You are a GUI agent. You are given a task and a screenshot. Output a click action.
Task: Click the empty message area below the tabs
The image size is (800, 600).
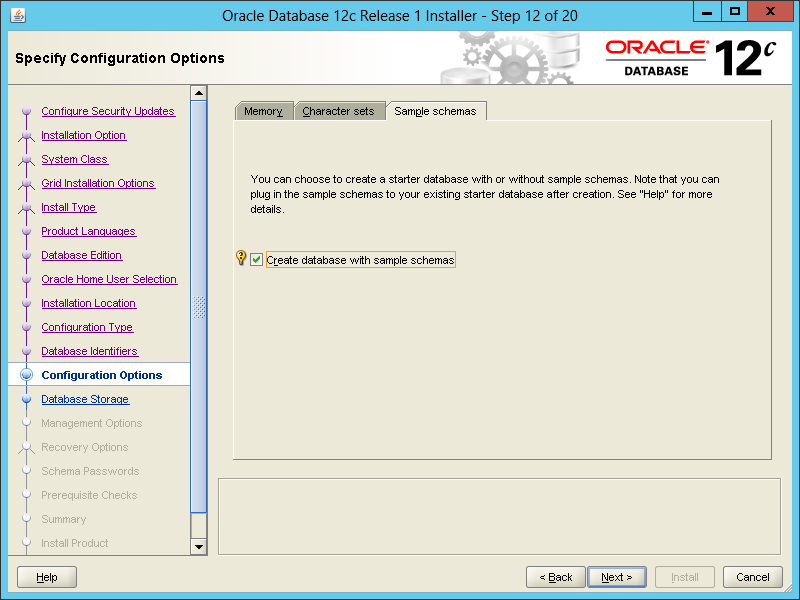(x=499, y=516)
